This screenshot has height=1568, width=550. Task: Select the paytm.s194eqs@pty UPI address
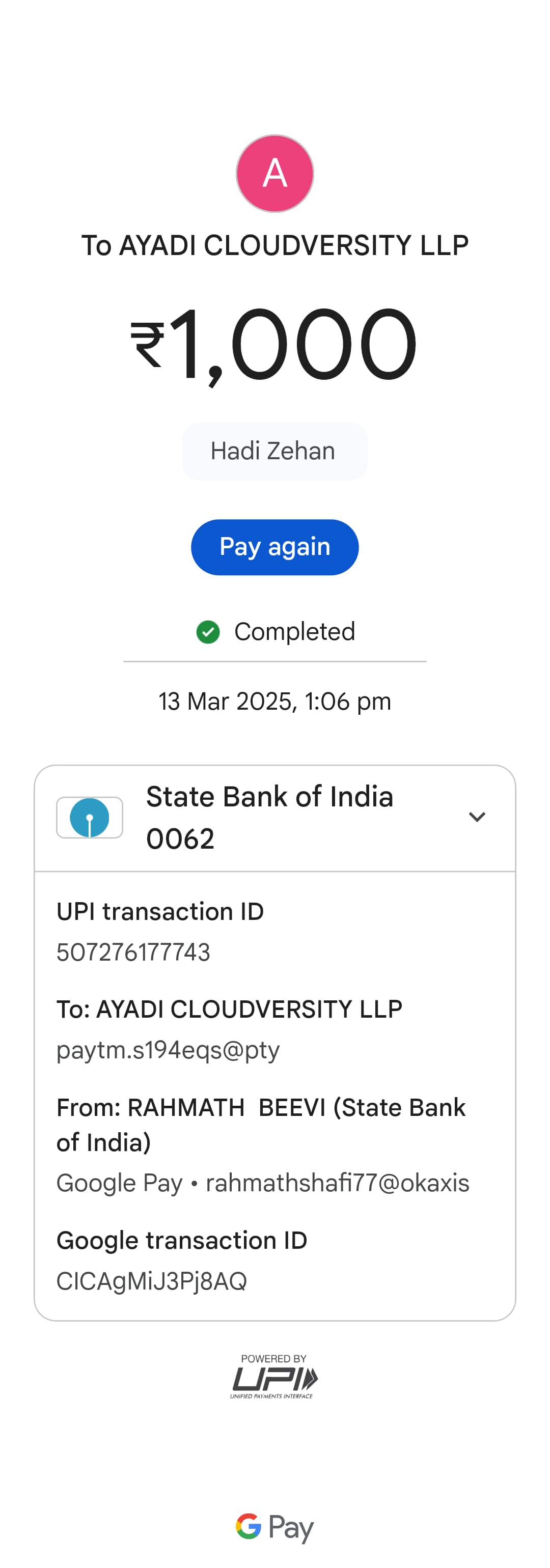pos(168,1050)
